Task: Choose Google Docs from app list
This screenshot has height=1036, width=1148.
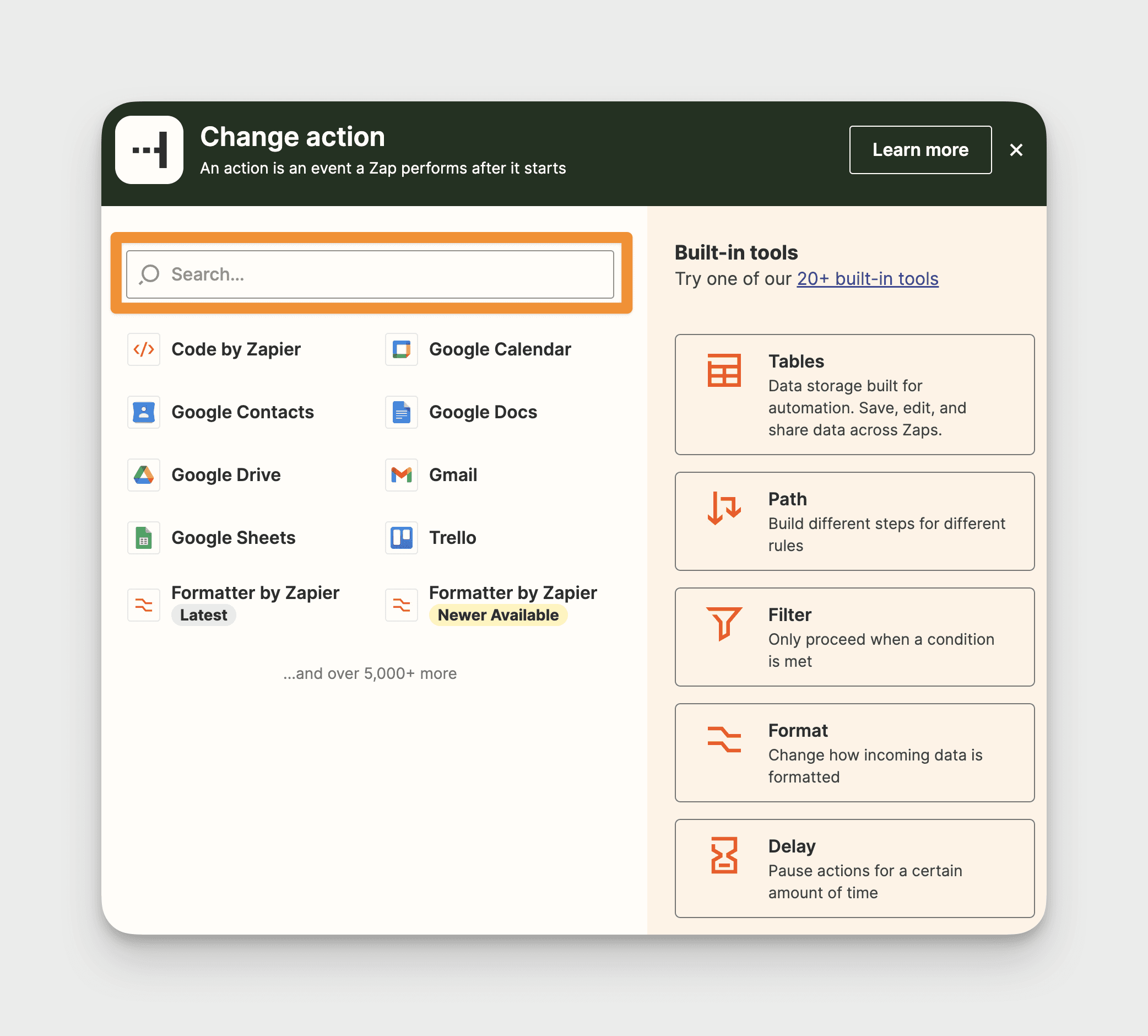Action: [x=483, y=412]
